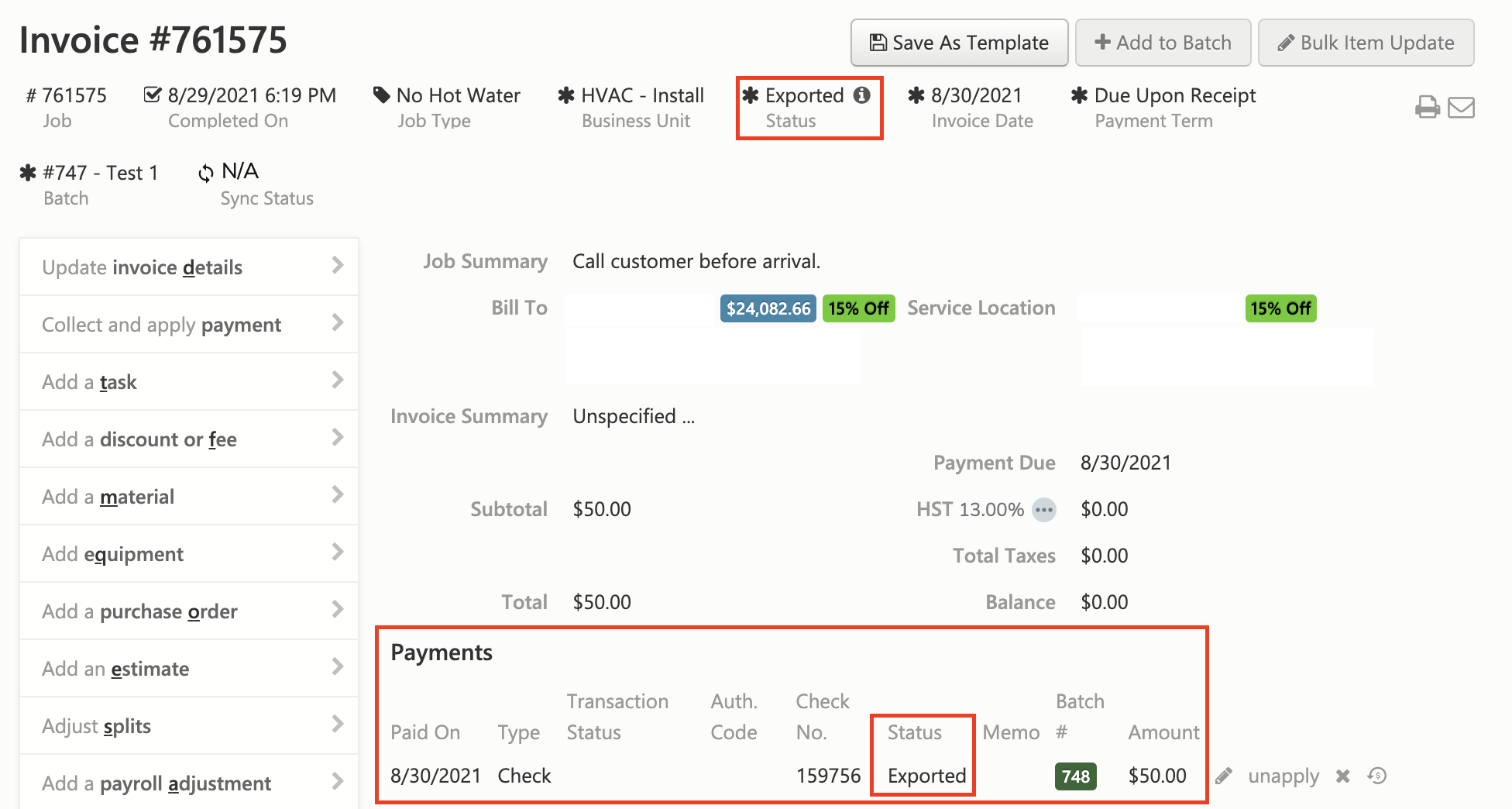Select Collect and apply payment
1512x809 pixels.
[x=189, y=325]
